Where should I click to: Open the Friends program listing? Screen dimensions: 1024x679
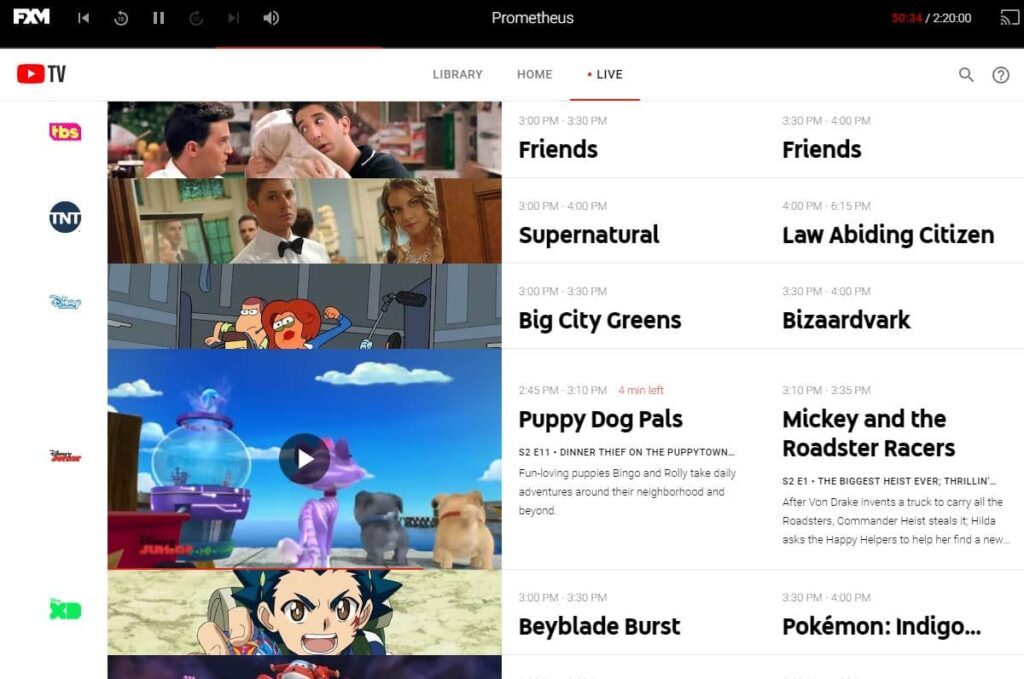(557, 149)
